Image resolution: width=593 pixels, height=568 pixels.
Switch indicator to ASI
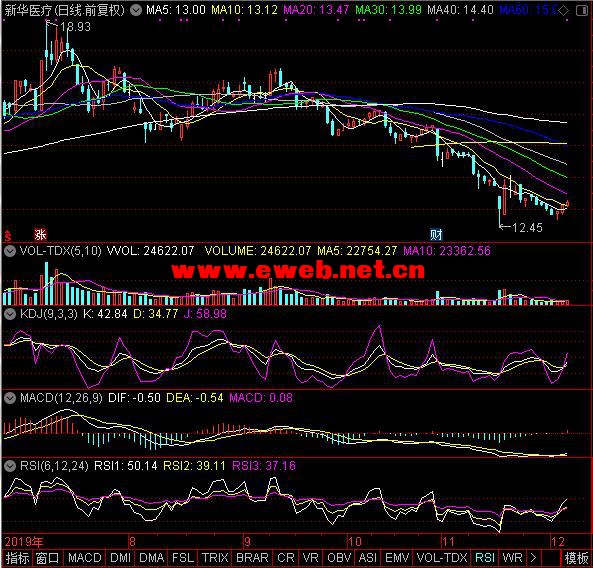coord(368,558)
